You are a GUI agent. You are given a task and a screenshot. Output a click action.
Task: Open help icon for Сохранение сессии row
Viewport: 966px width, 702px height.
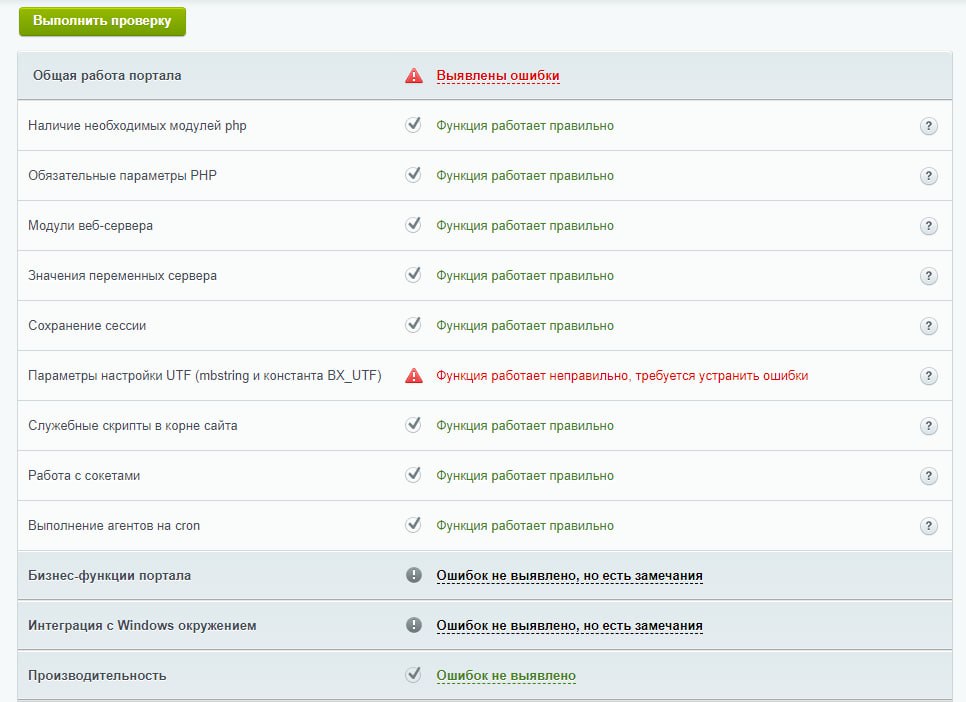(x=928, y=326)
